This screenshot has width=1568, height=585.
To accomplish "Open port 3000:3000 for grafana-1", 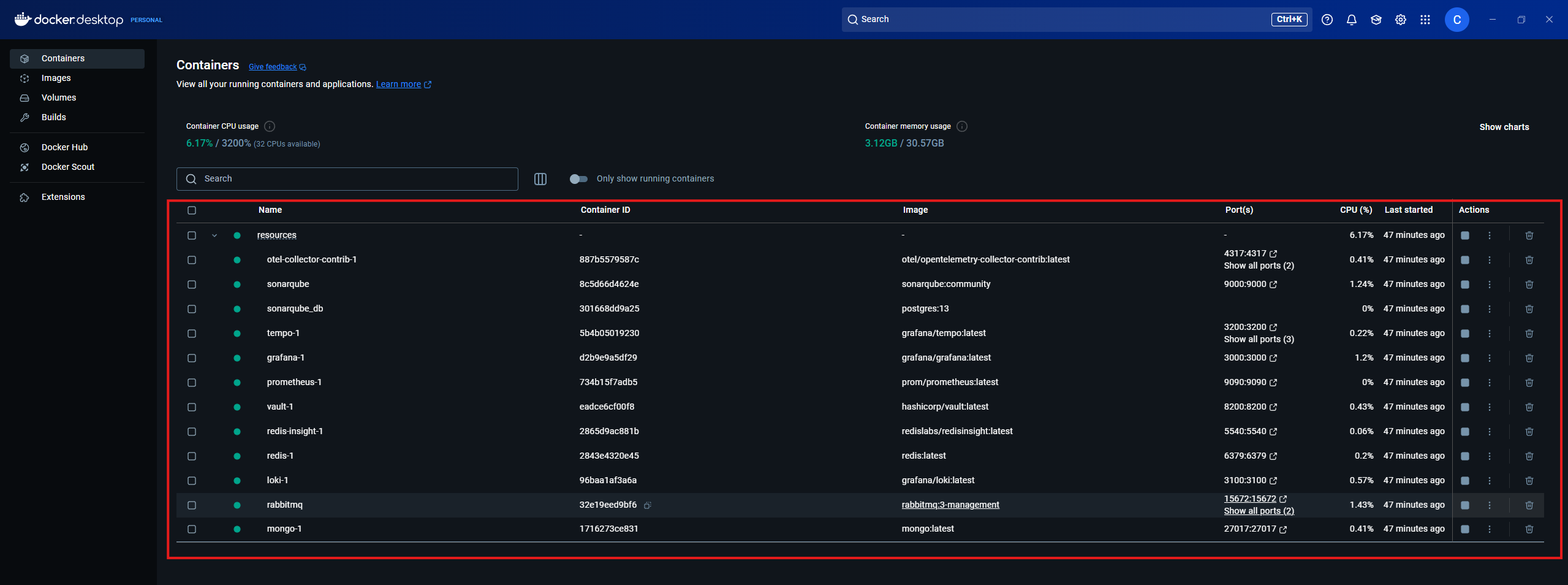I will (1251, 358).
